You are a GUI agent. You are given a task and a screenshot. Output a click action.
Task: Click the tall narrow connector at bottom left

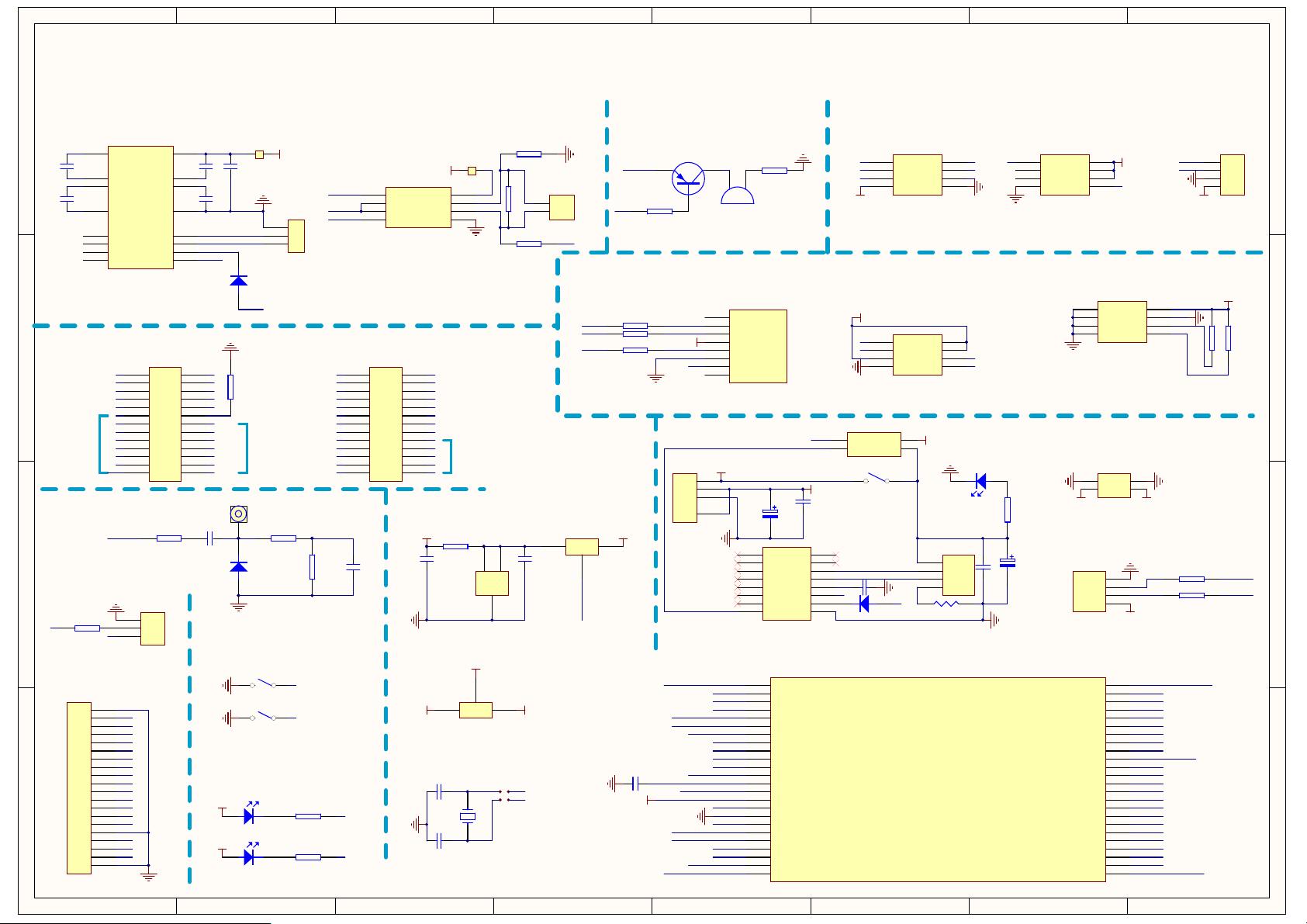79,788
